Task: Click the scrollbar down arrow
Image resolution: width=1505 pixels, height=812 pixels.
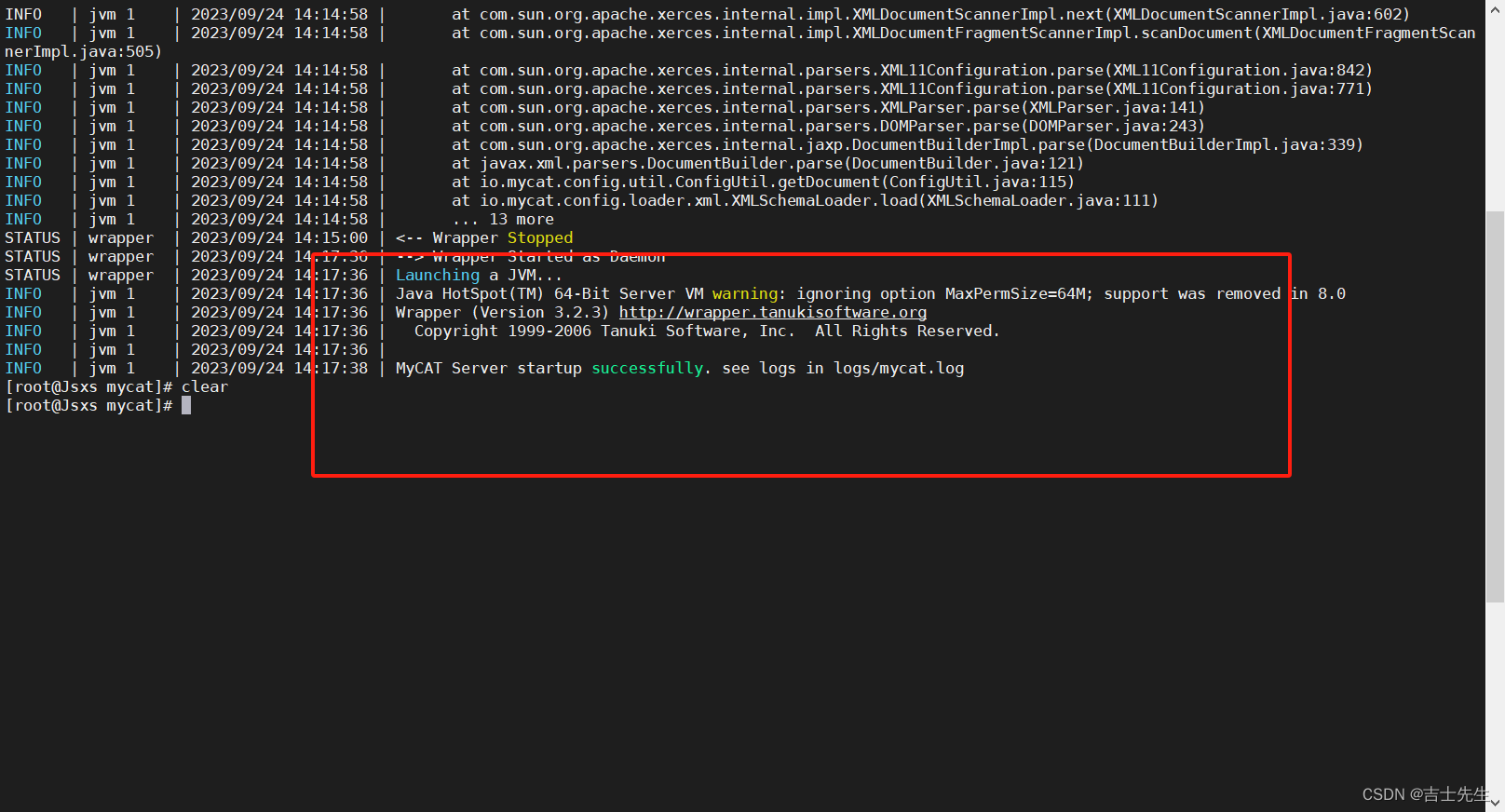Action: coord(1495,802)
